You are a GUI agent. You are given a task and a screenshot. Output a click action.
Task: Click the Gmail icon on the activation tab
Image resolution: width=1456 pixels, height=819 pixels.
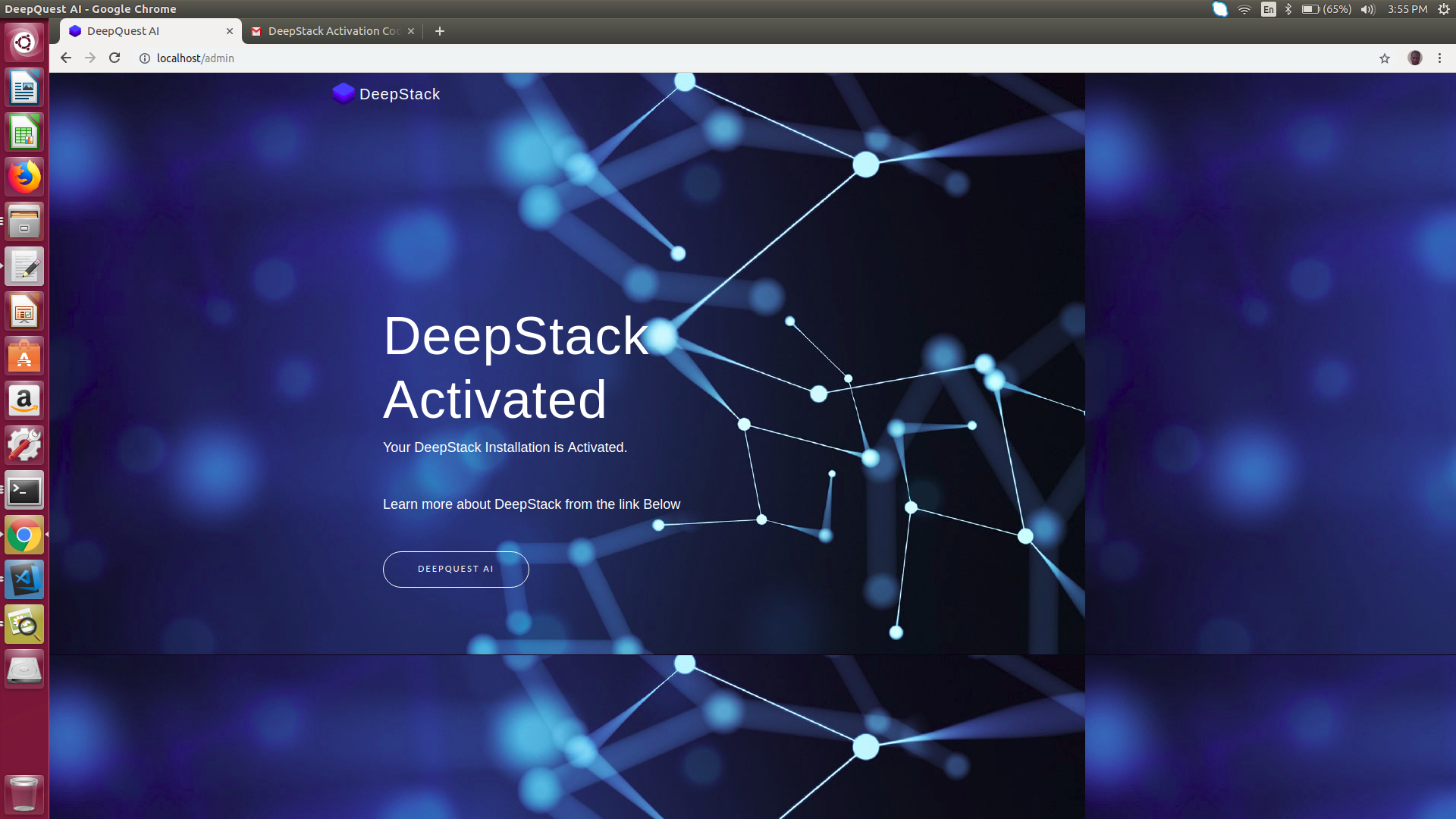256,31
